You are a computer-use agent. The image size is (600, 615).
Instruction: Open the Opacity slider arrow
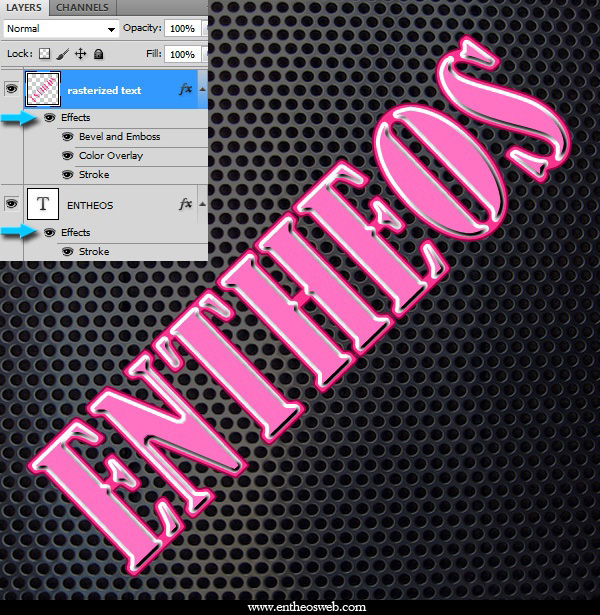[x=205, y=29]
